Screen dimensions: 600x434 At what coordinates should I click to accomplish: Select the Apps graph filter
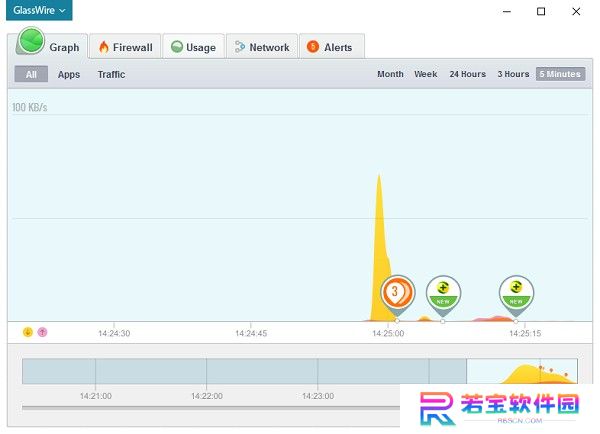69,74
